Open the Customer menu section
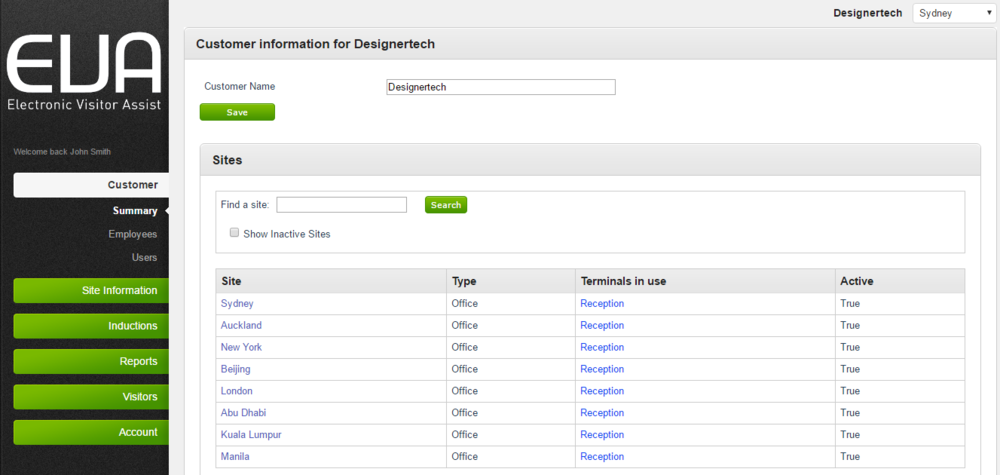This screenshot has width=1000, height=475. 91,185
